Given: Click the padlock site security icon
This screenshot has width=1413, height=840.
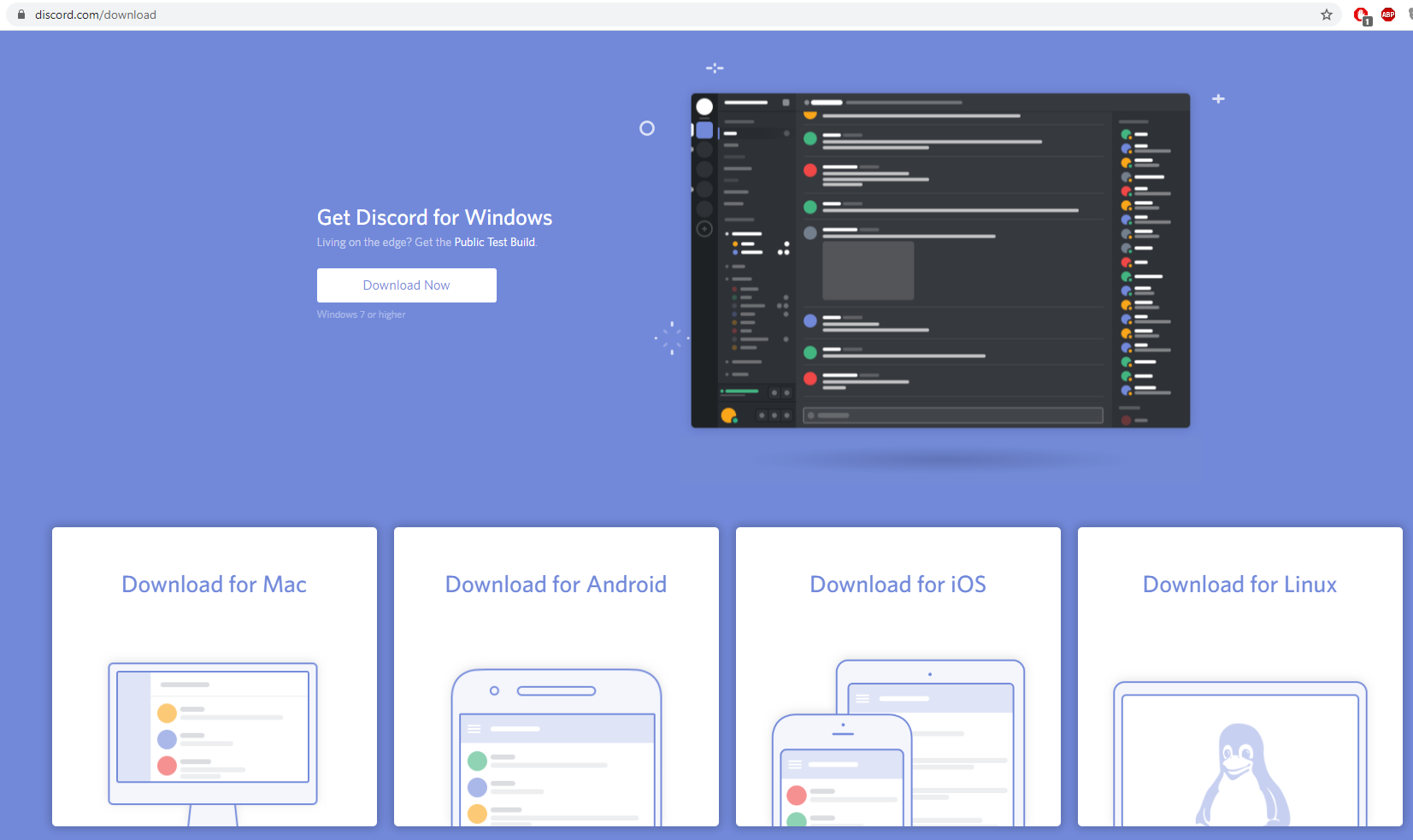Looking at the screenshot, I should (21, 15).
